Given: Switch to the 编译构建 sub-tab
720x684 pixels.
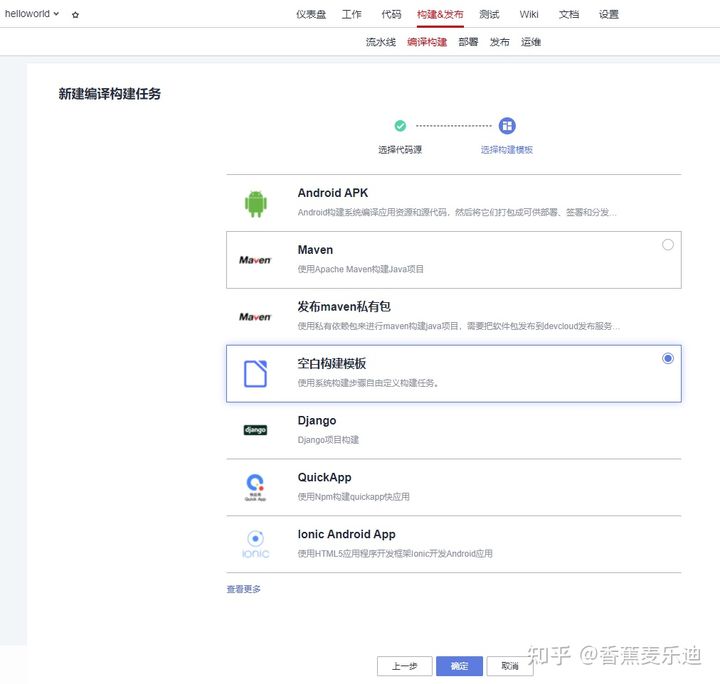Looking at the screenshot, I should click(427, 42).
